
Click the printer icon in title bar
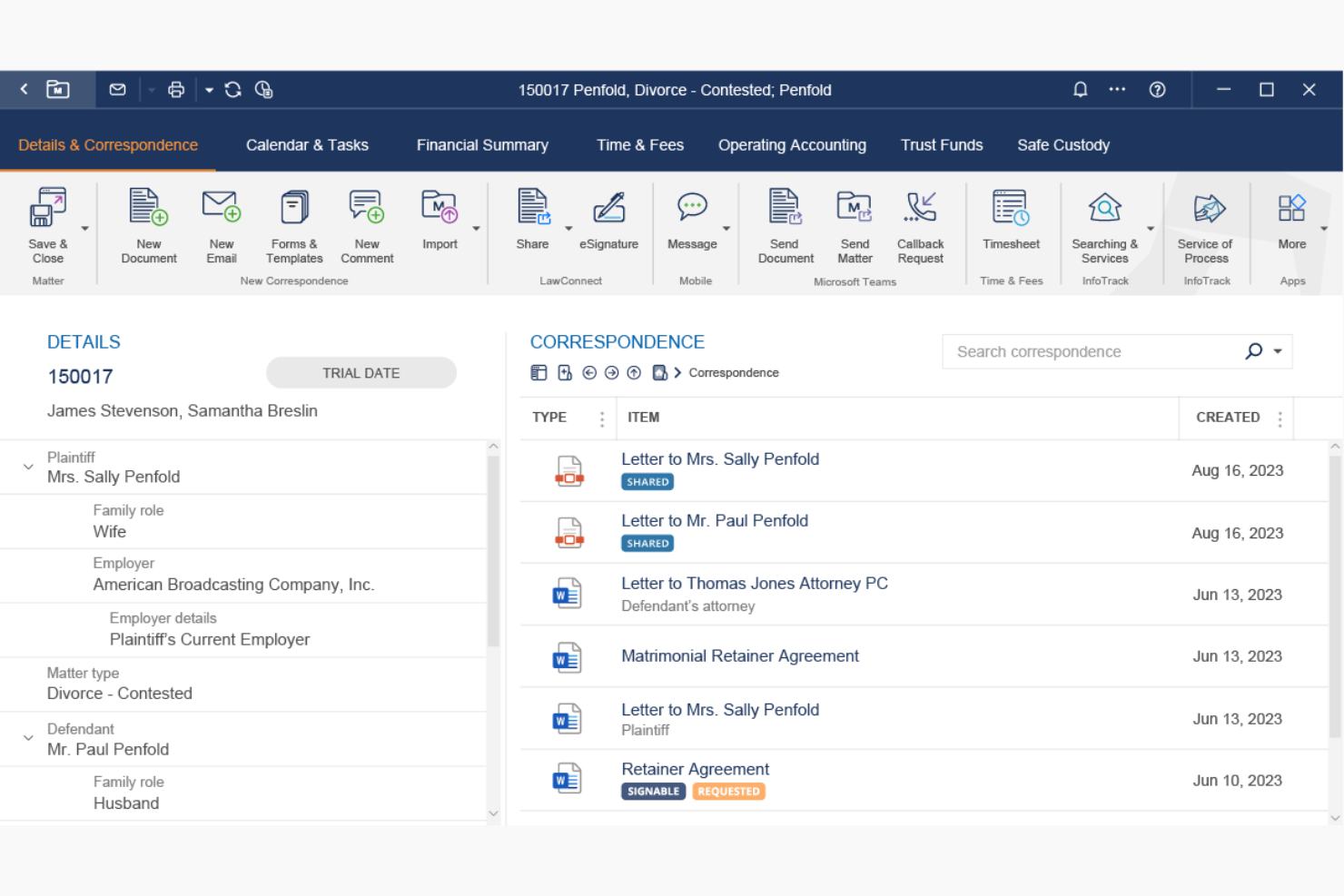pyautogui.click(x=176, y=89)
